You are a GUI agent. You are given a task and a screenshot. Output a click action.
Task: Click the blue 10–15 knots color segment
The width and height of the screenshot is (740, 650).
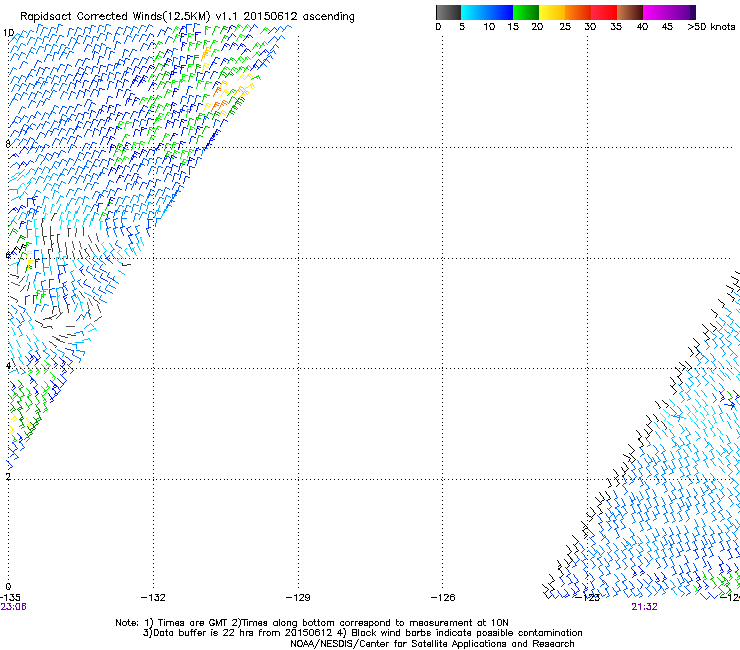(500, 12)
